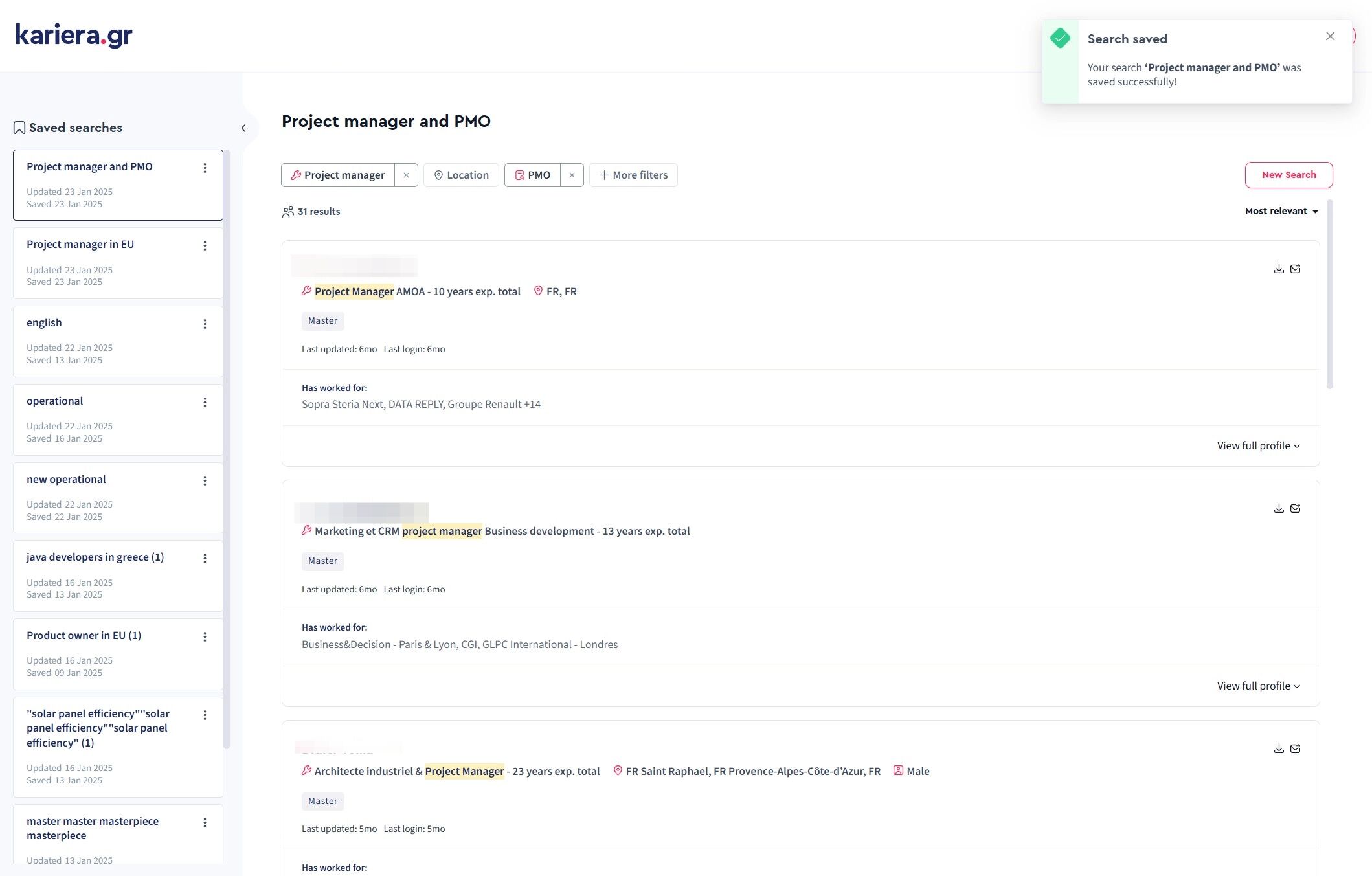Open menu for 'Product owner in EU' search
The height and width of the screenshot is (876, 1372).
pyautogui.click(x=205, y=636)
